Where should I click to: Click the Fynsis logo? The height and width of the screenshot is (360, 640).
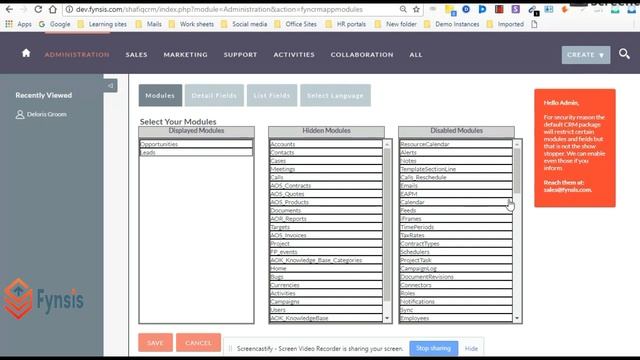coord(44,299)
